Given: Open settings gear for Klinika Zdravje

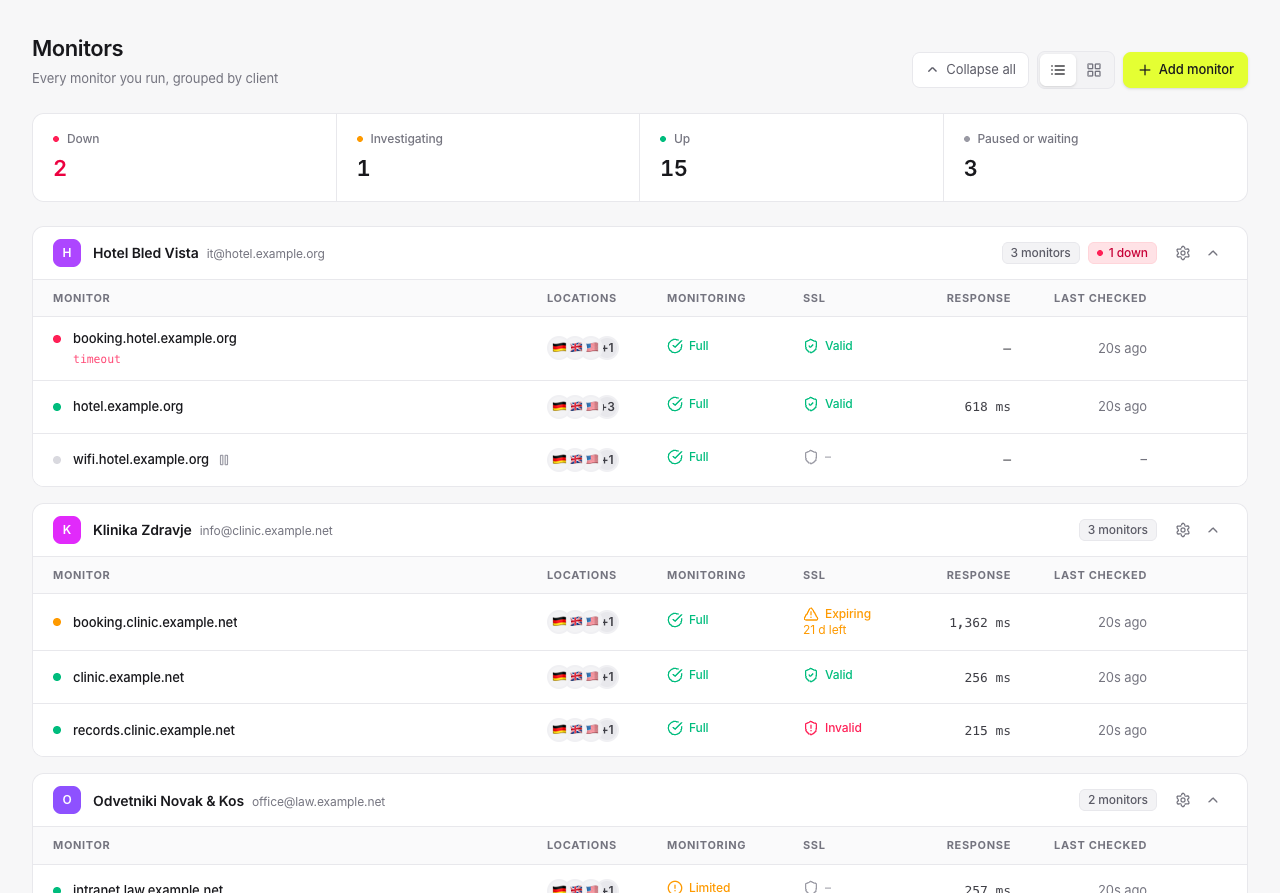Looking at the screenshot, I should tap(1183, 530).
